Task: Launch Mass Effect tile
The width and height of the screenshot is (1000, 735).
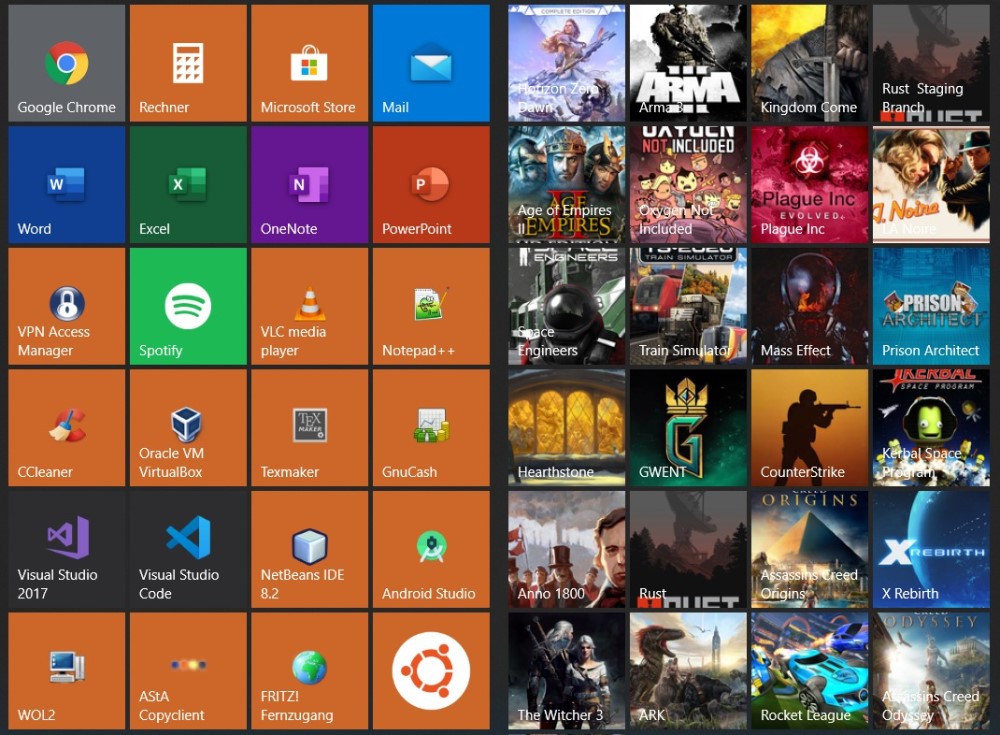Action: coord(810,306)
